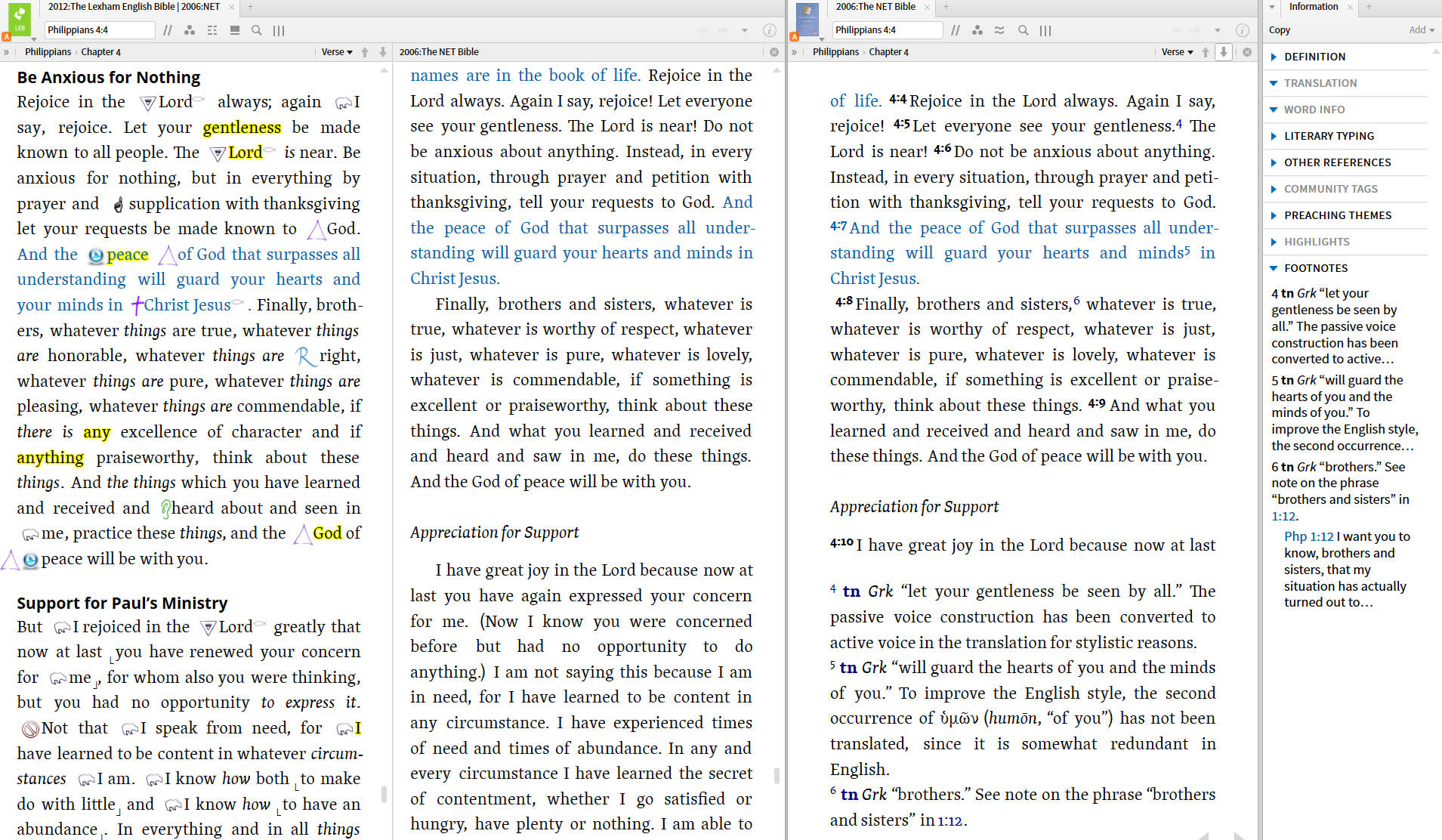
Task: Select the 2006:The NET Bible tab
Action: 875,7
